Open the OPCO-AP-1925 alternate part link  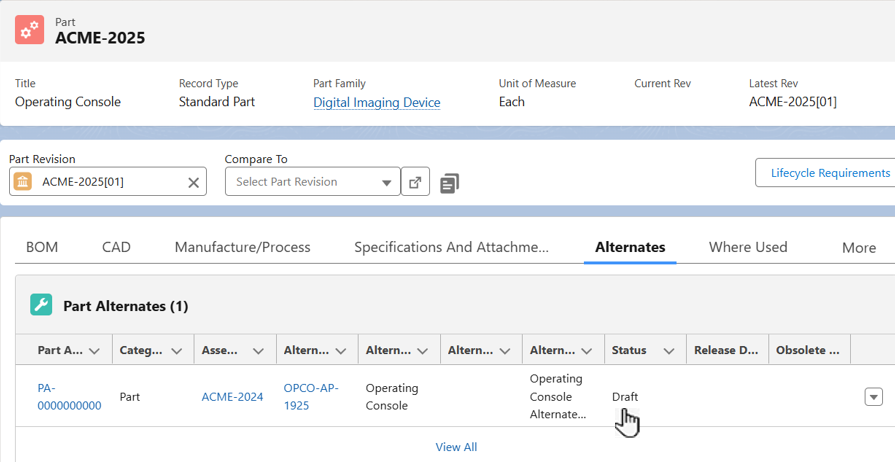311,396
